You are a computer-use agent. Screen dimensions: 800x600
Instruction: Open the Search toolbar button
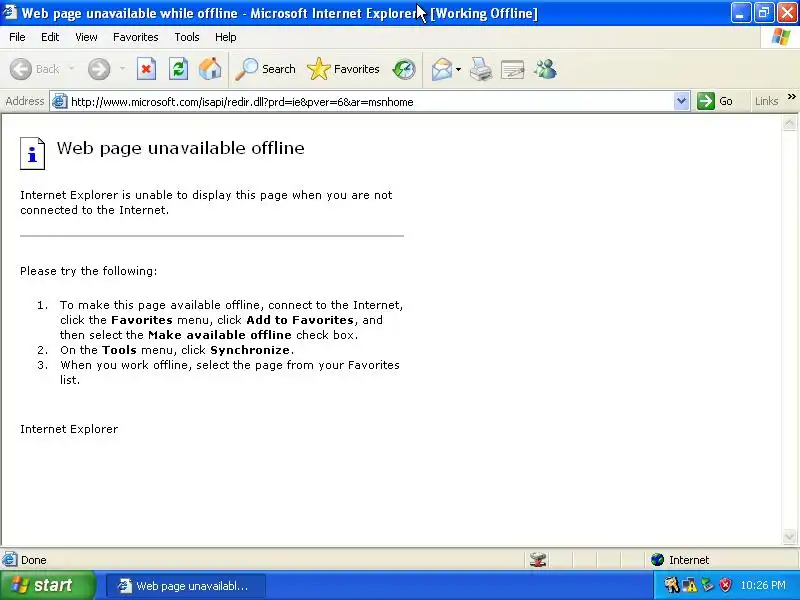pyautogui.click(x=265, y=69)
